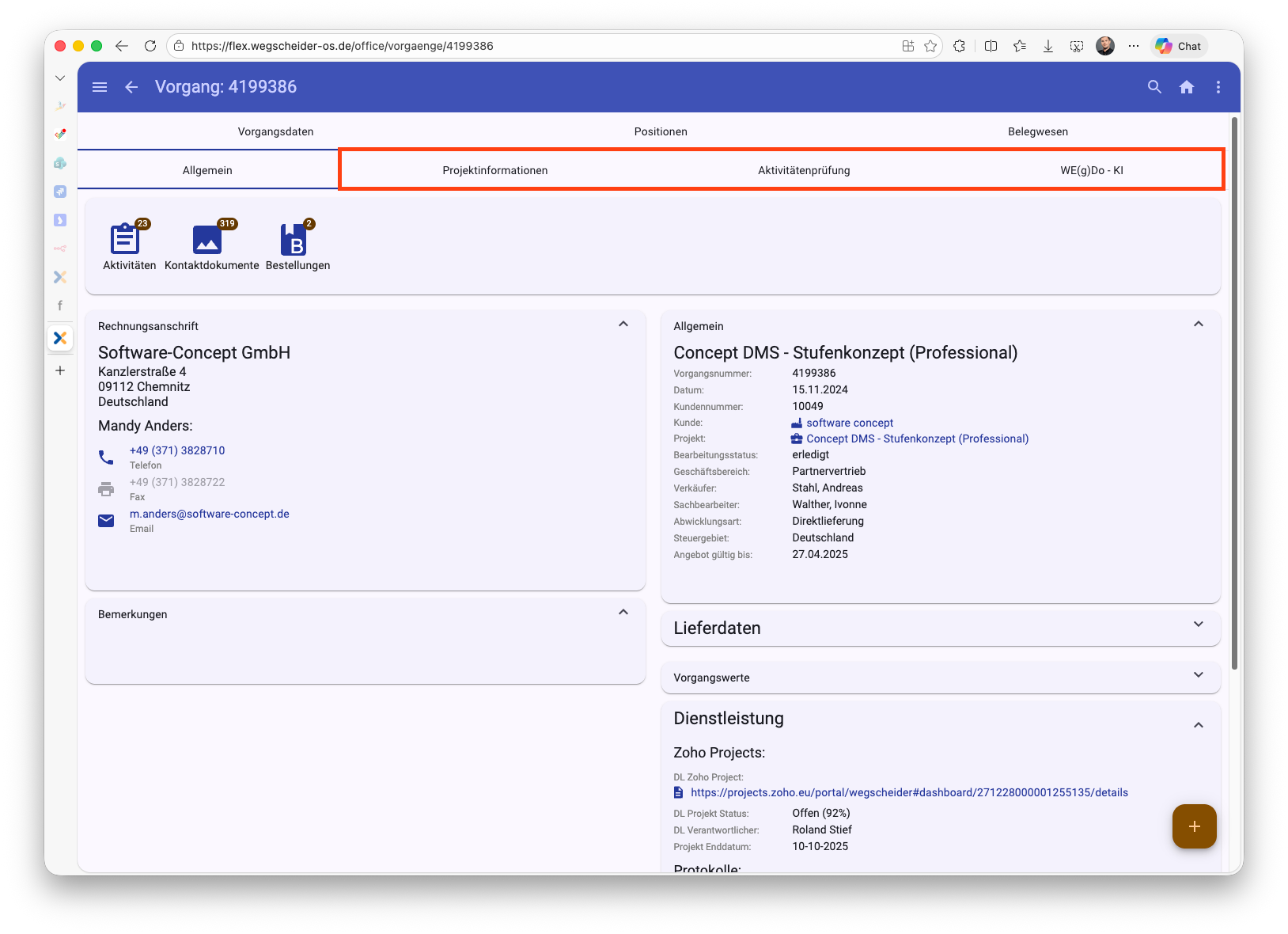
Task: Open Bestellungen book icon
Action: coord(294,240)
